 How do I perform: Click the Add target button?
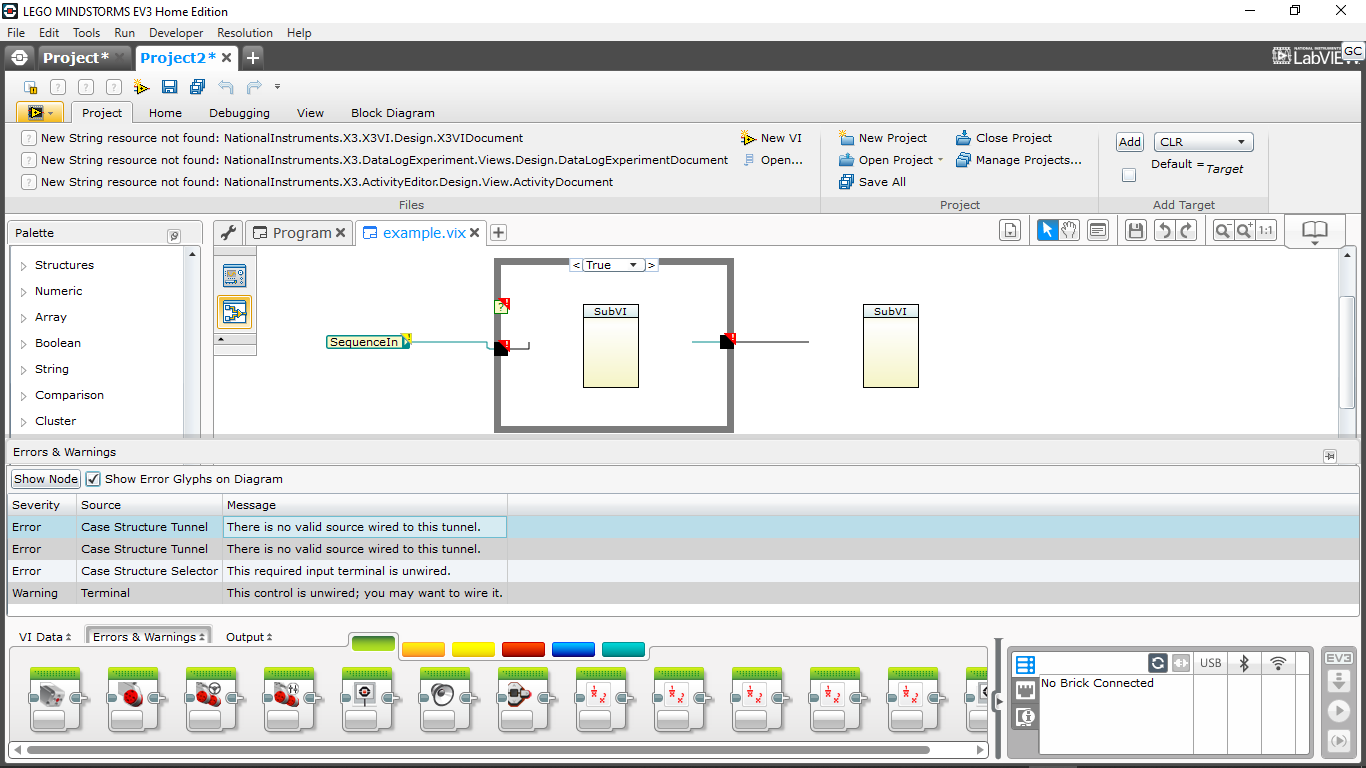coord(1130,142)
